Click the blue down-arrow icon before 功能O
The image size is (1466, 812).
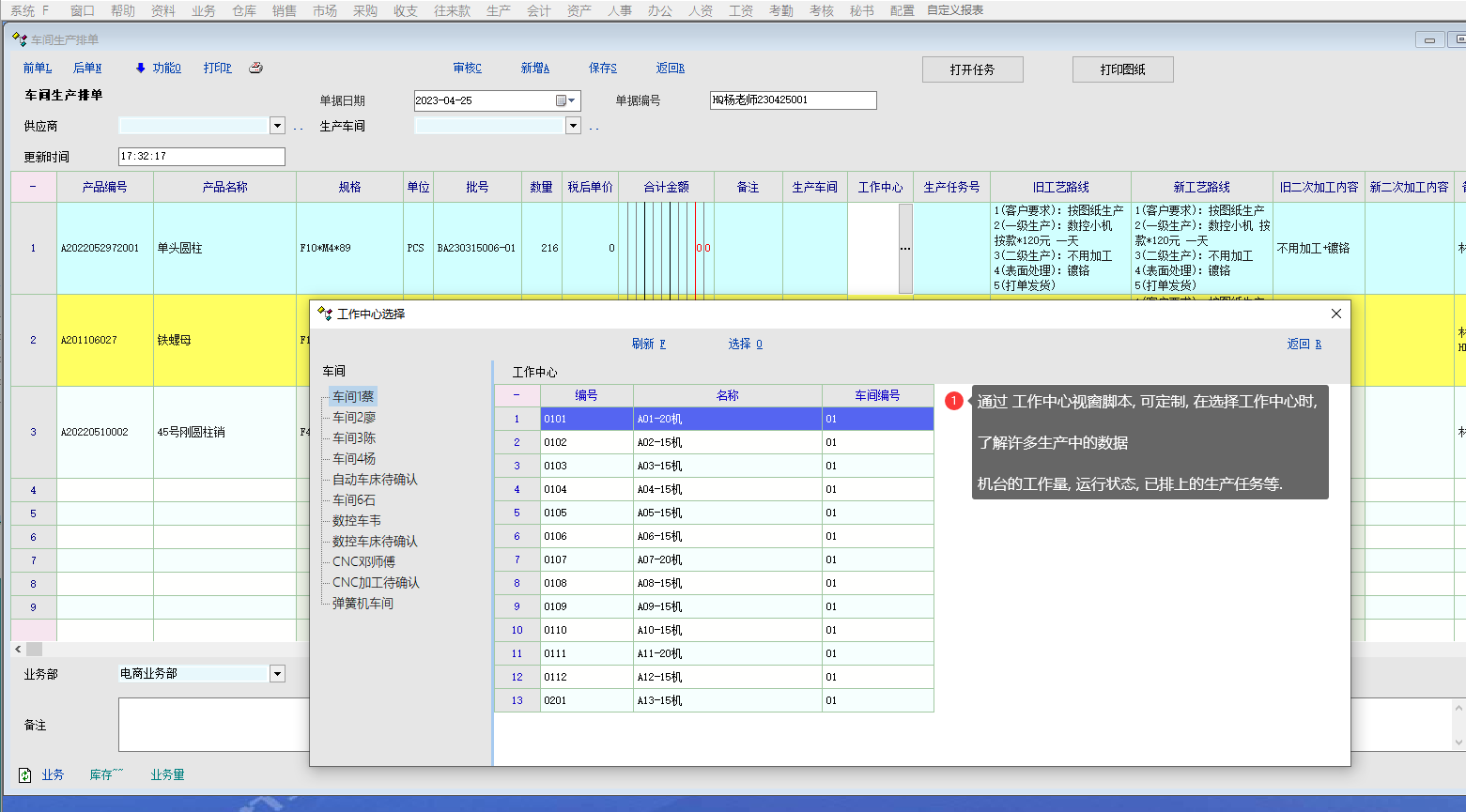point(141,68)
